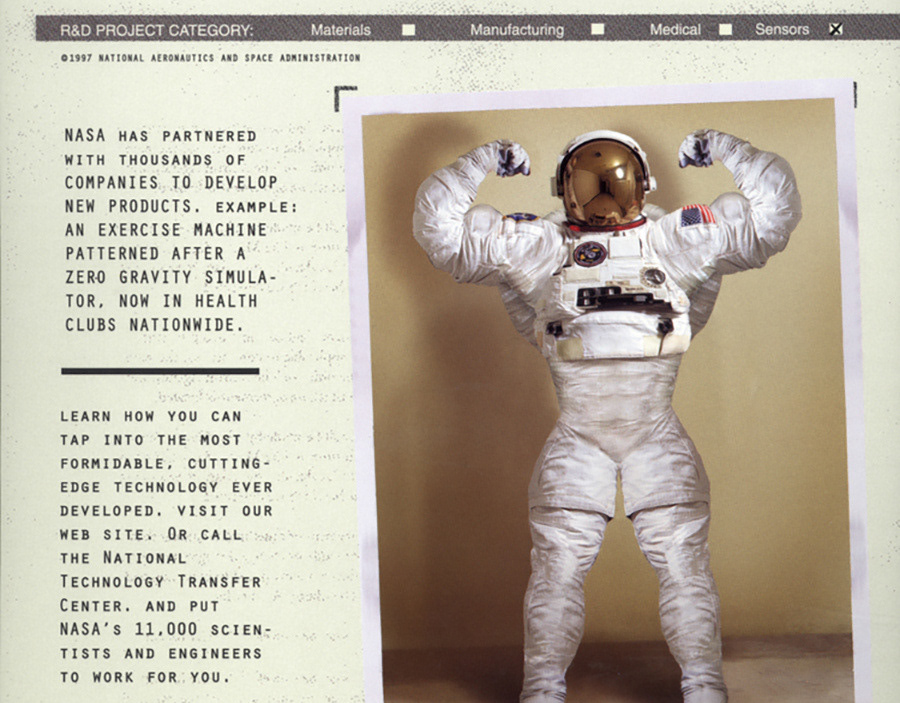Check the Medical category box
The image size is (900, 703).
[x=726, y=29]
